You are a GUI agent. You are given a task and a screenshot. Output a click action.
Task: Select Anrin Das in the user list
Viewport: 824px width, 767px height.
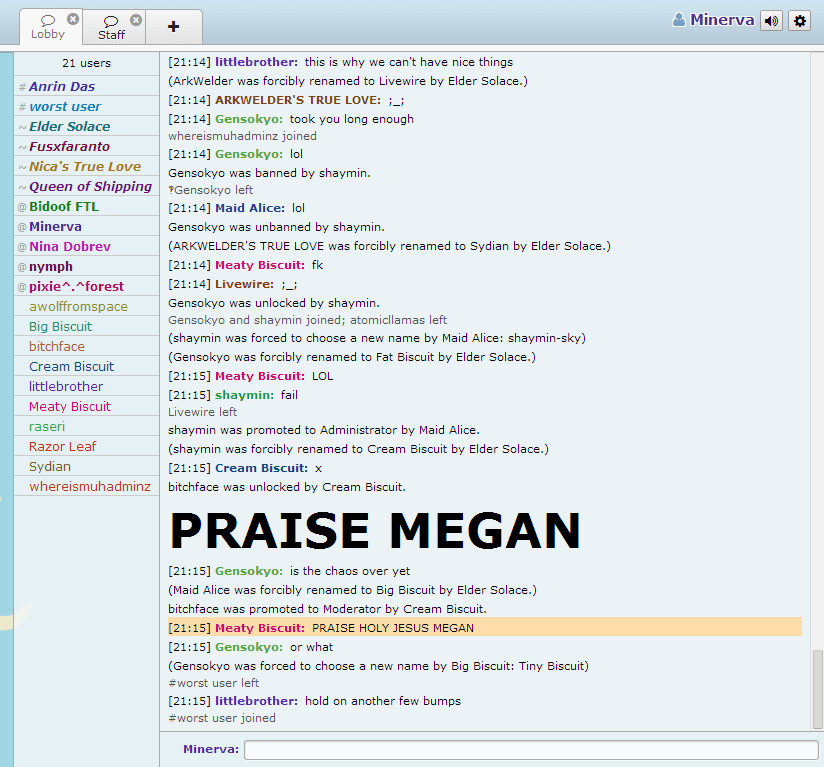click(x=87, y=86)
